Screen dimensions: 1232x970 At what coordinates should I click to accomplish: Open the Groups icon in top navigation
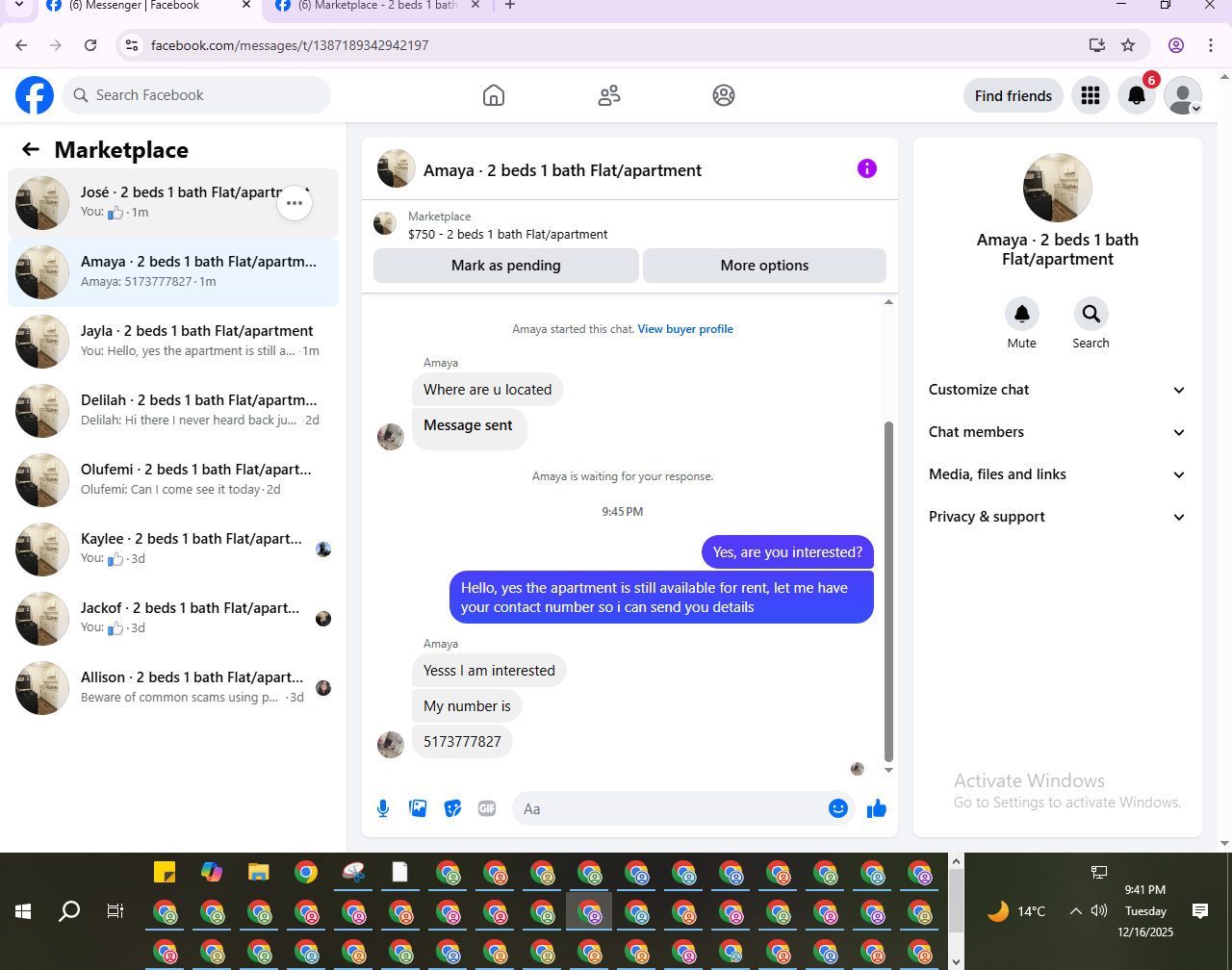724,95
